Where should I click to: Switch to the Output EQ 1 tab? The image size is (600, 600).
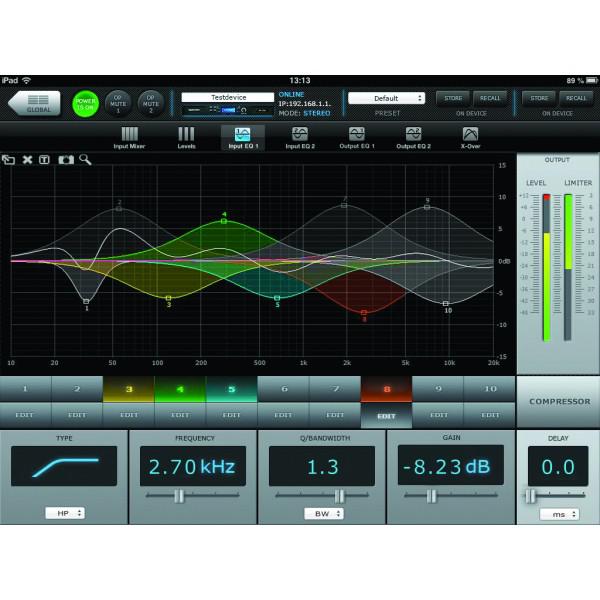357,138
